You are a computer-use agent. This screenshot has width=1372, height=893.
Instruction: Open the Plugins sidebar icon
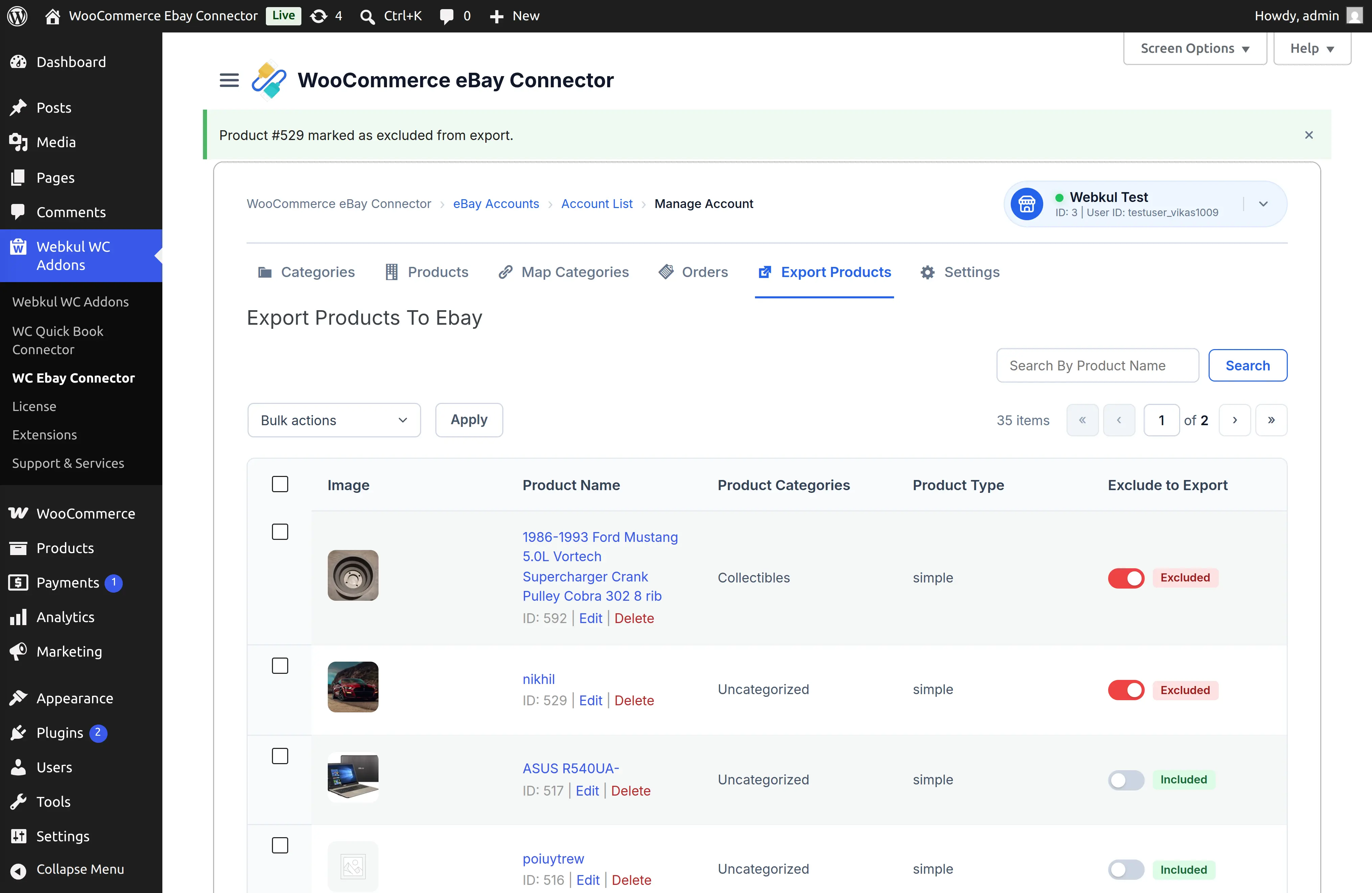[19, 732]
